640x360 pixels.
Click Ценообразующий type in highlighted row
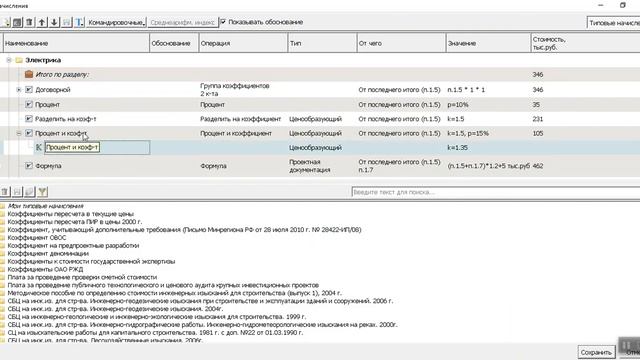click(x=316, y=147)
